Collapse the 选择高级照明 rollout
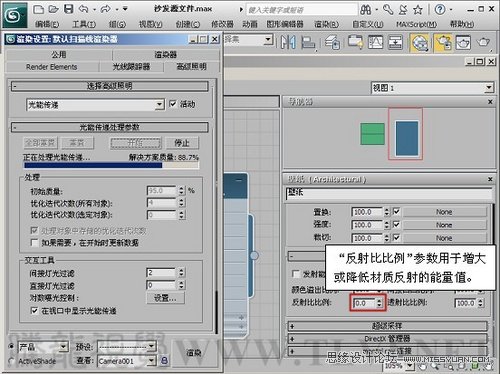Image resolution: width=500 pixels, height=374 pixels. tap(110, 86)
